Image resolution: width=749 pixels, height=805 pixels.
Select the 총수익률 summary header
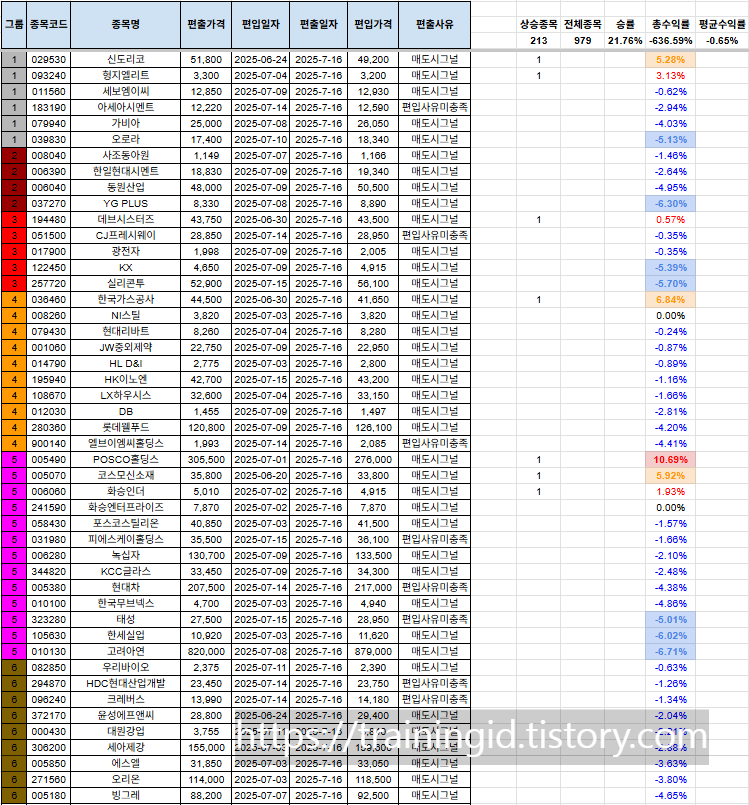(670, 24)
